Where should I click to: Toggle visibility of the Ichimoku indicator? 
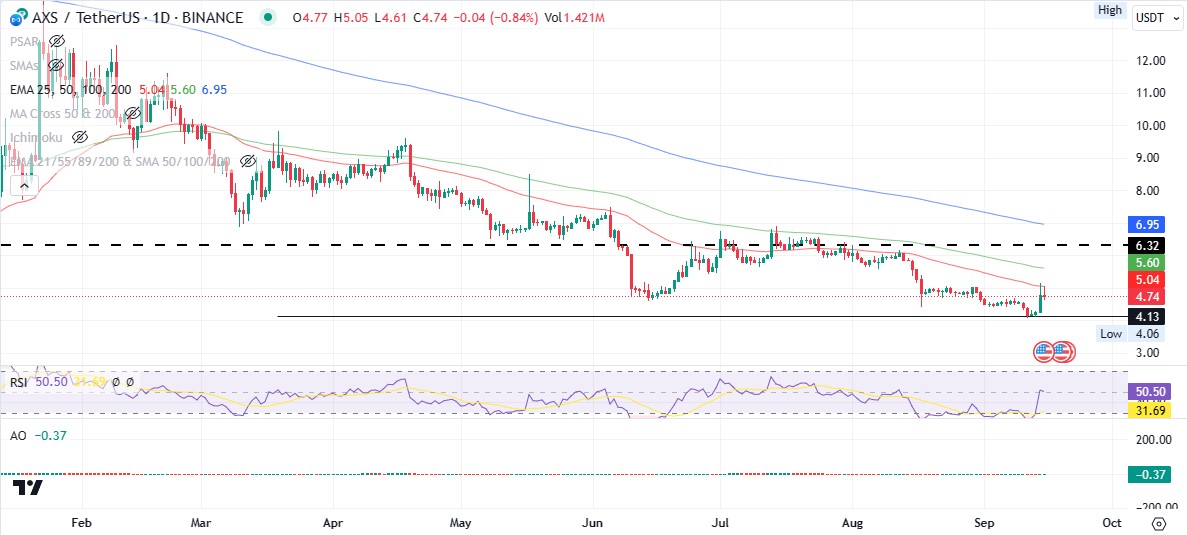(x=79, y=138)
